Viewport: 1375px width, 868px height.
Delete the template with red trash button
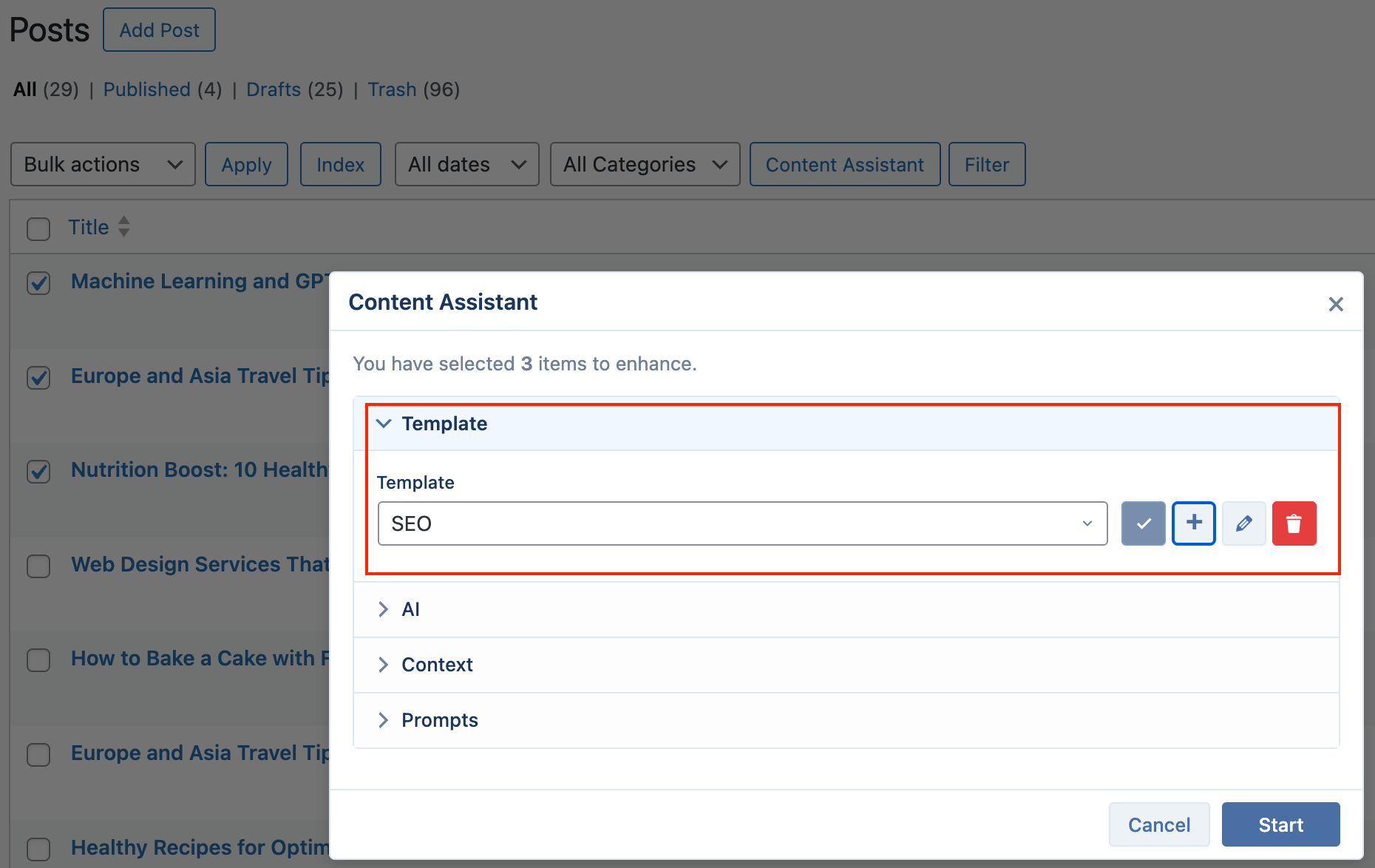(x=1294, y=523)
